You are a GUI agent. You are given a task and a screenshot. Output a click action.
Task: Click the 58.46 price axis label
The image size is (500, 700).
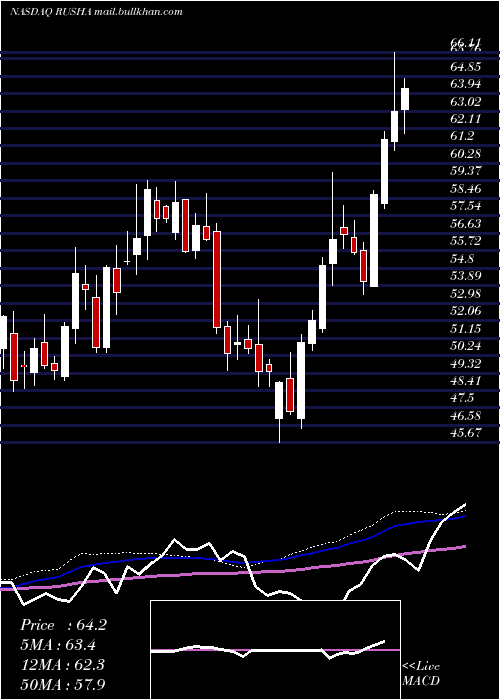(466, 189)
